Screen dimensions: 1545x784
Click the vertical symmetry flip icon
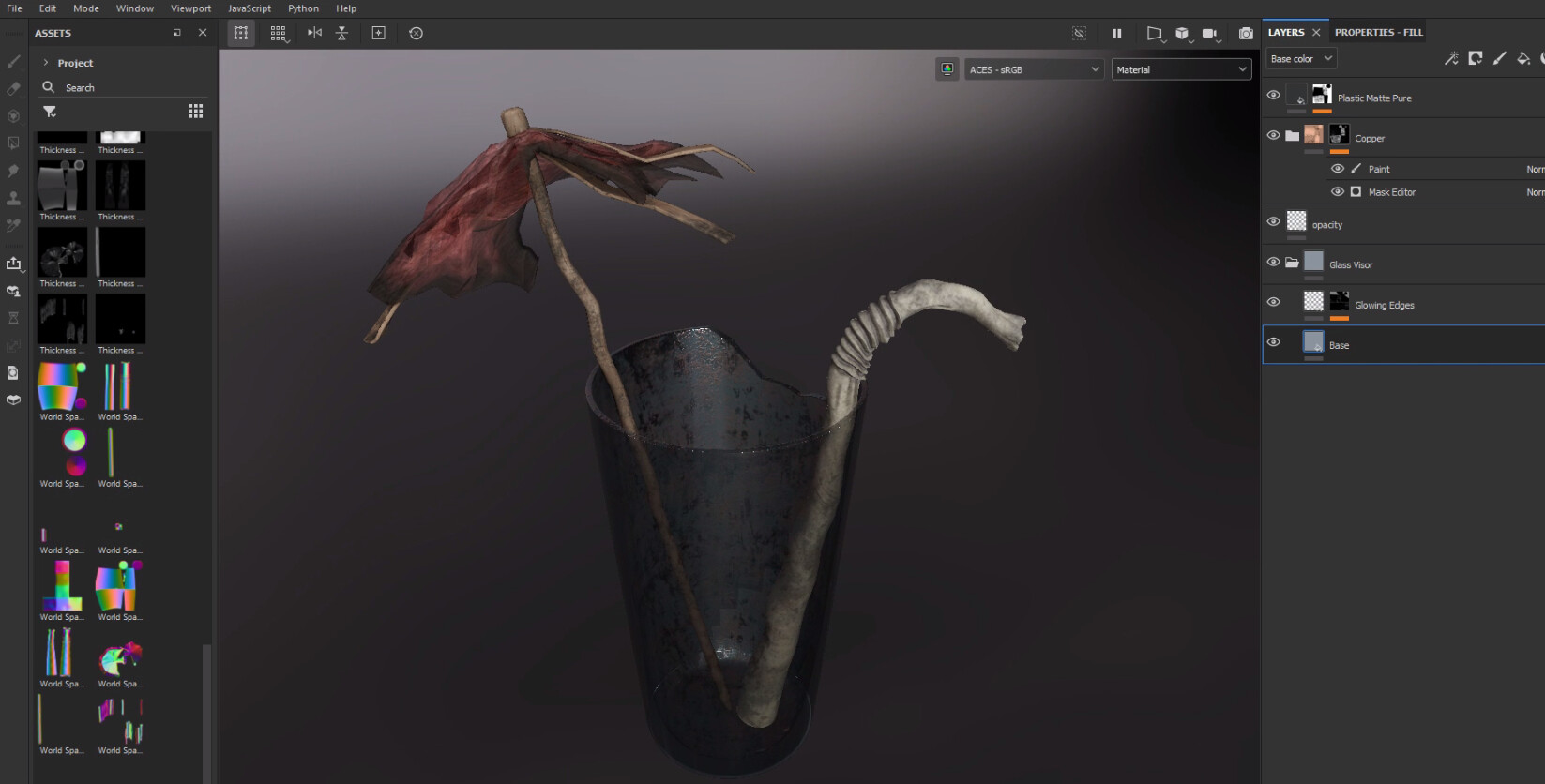341,33
